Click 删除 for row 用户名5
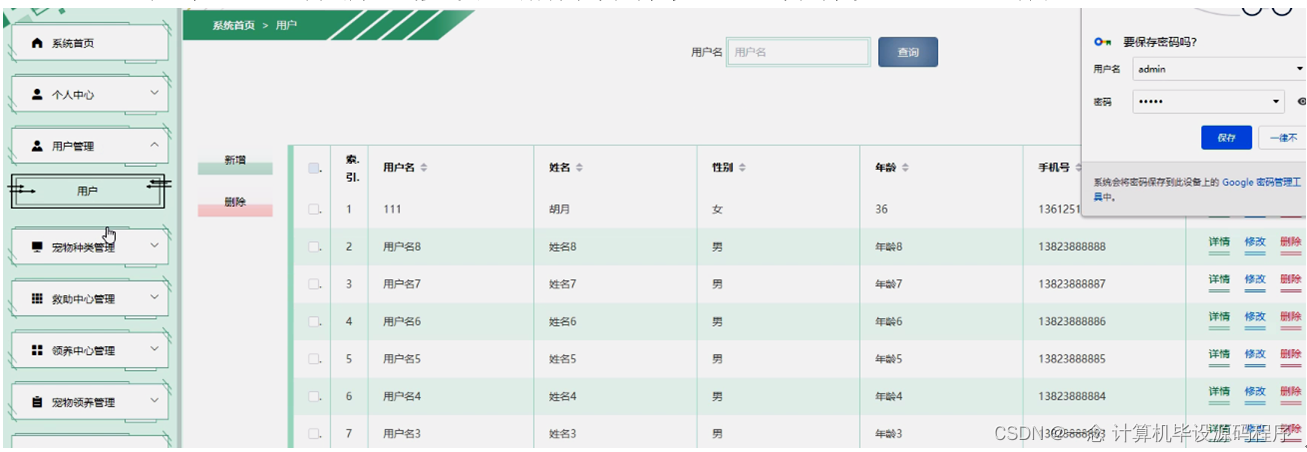The width and height of the screenshot is (1307, 452). point(1290,355)
